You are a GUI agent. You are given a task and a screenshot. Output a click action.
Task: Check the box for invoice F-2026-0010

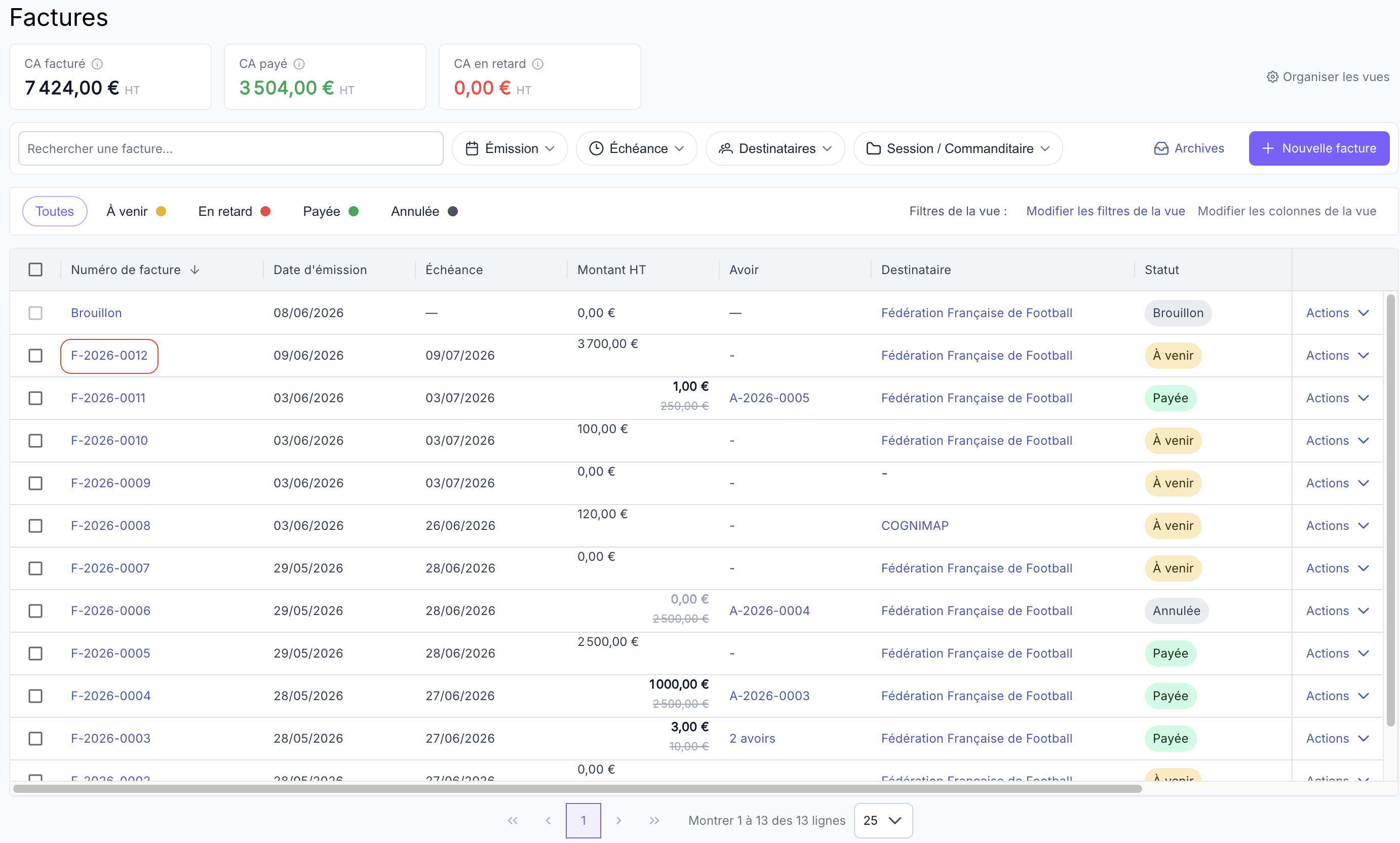[x=35, y=441]
